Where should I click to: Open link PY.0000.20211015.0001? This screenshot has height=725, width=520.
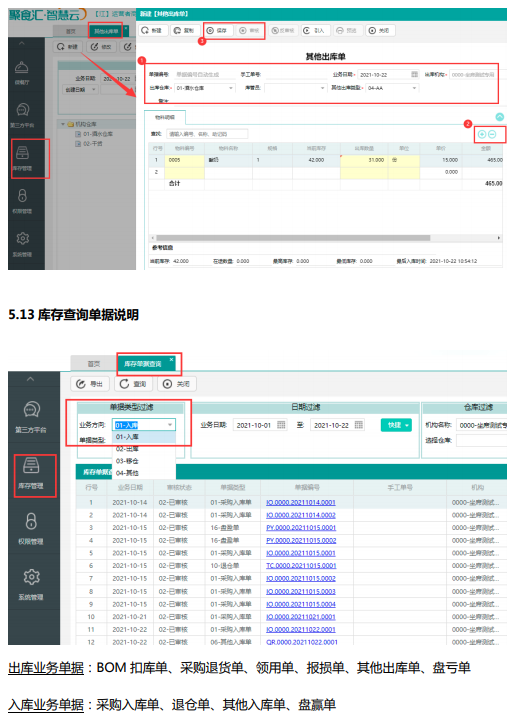tap(301, 528)
